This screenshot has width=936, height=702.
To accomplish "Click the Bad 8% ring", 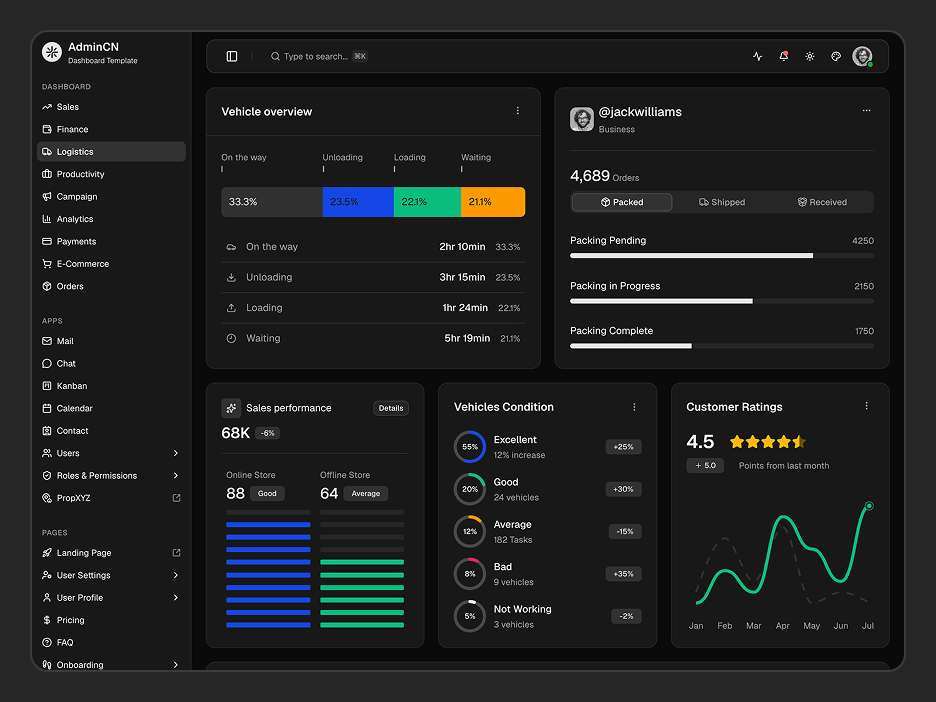I will pos(470,574).
